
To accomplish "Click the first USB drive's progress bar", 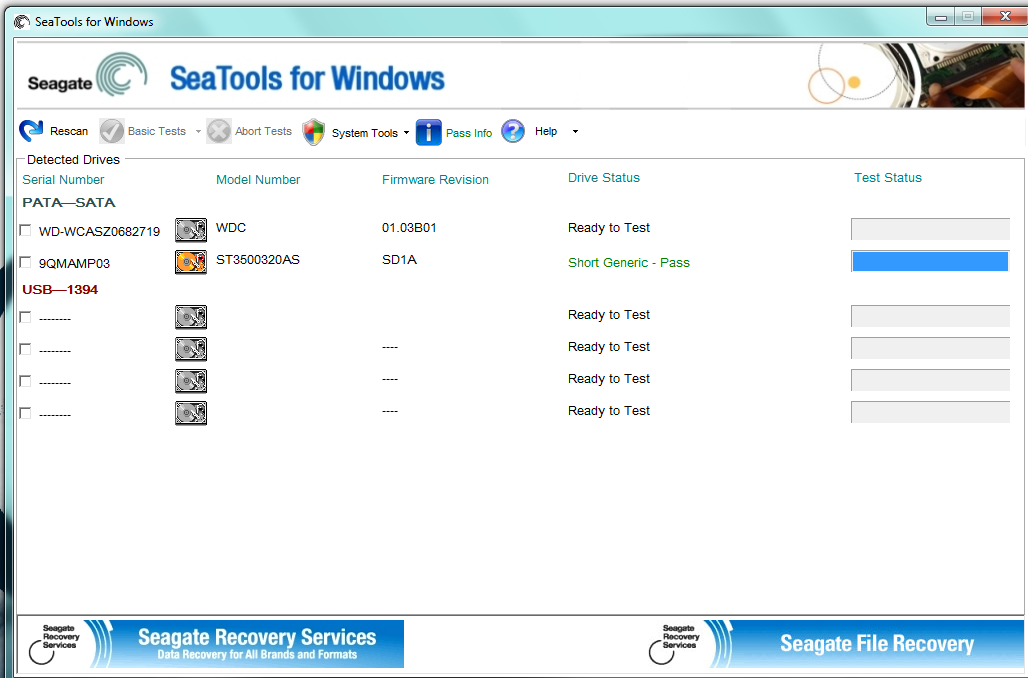I will (x=930, y=316).
